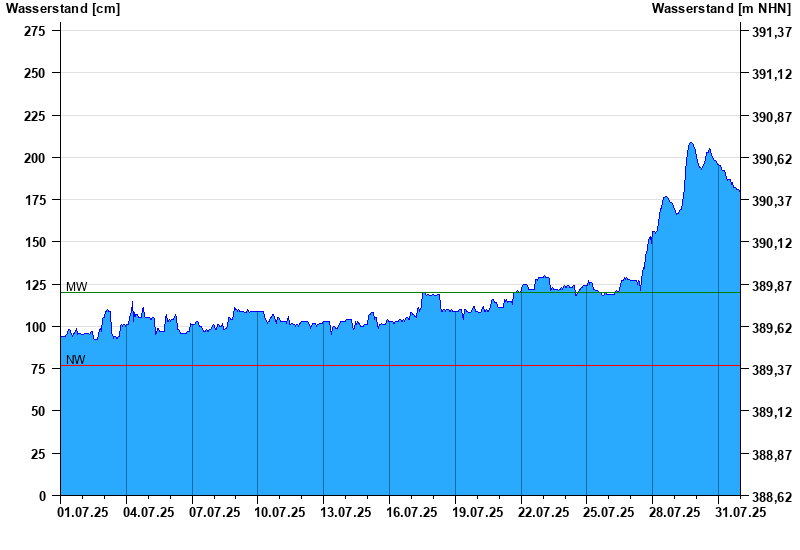Click the 'Wasserstand [m NHN]' axis title
Image resolution: width=800 pixels, height=550 pixels.
(x=721, y=9)
